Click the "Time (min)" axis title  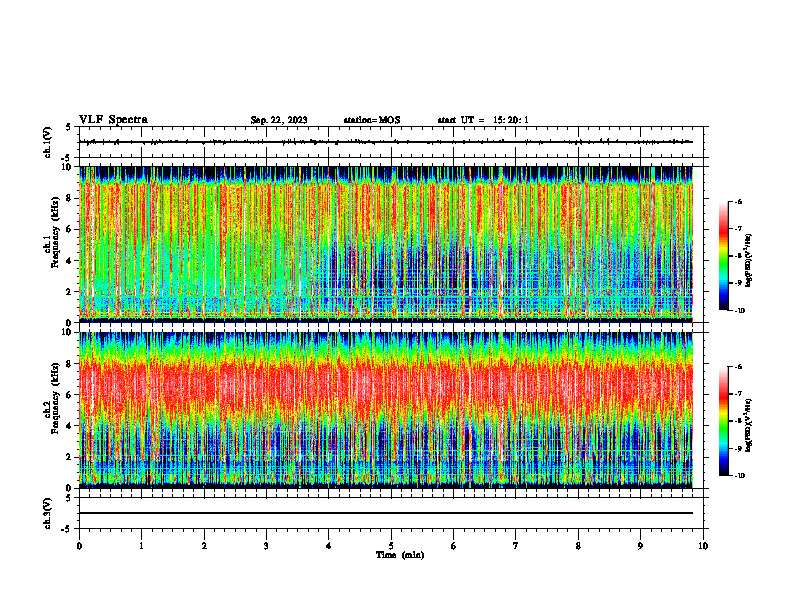click(x=400, y=555)
